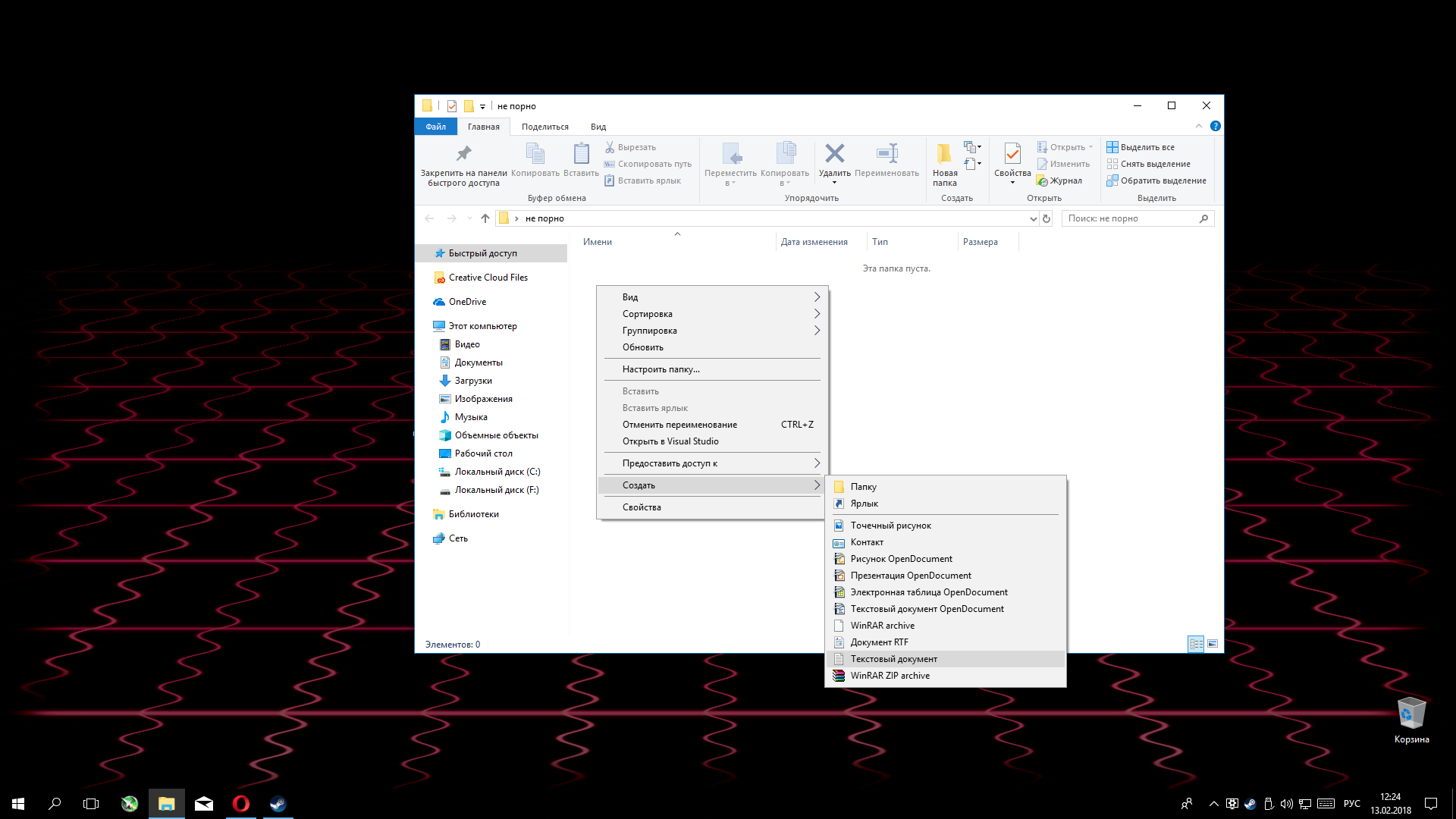1456x819 pixels.
Task: Open the Help question mark icon
Action: (x=1216, y=126)
